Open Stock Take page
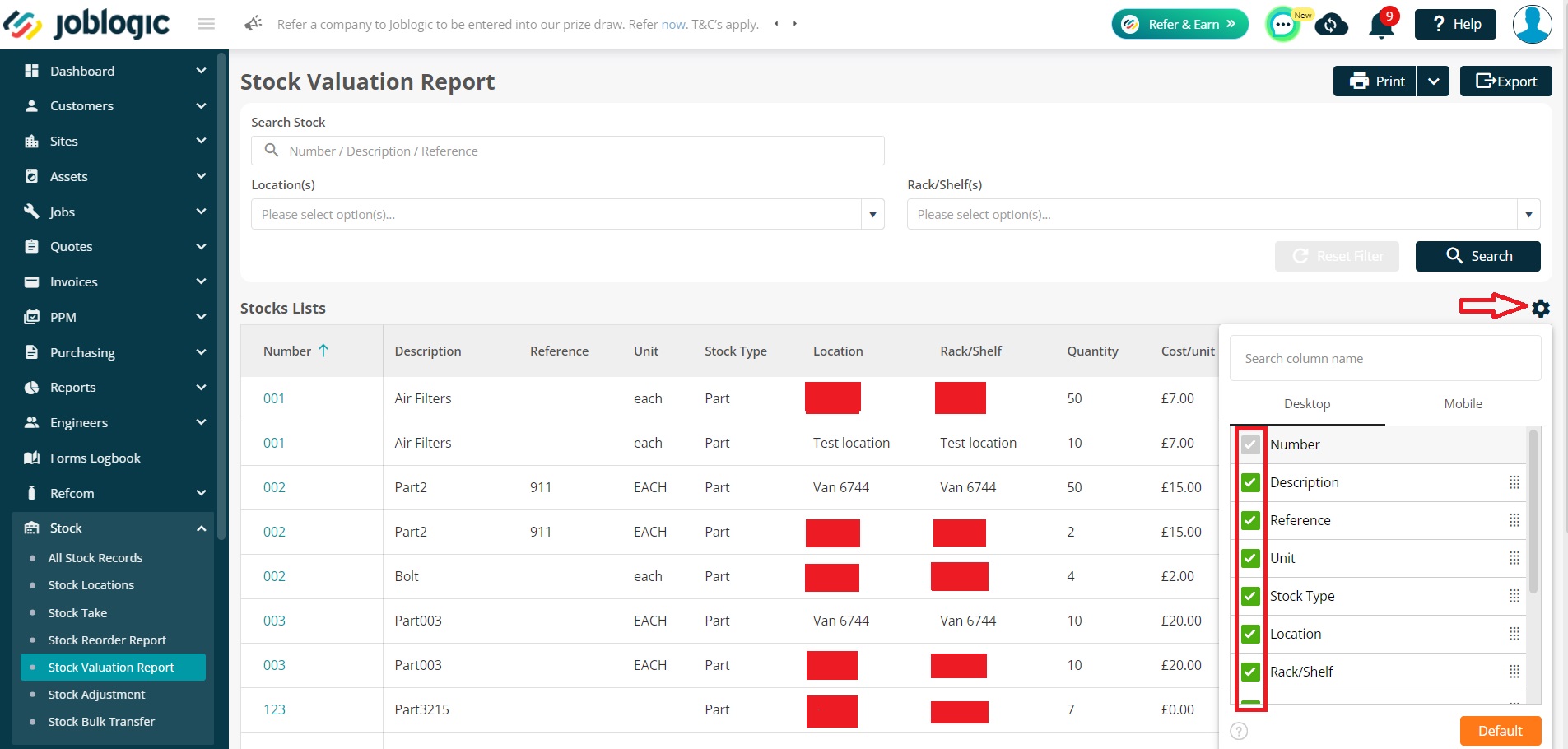Screen dimensions: 1568x749 click(x=77, y=613)
